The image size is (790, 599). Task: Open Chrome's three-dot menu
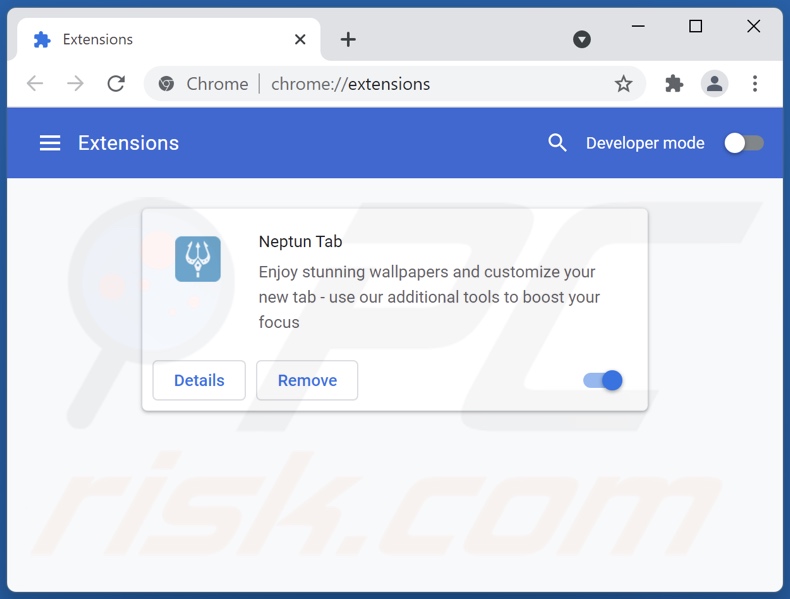point(755,84)
